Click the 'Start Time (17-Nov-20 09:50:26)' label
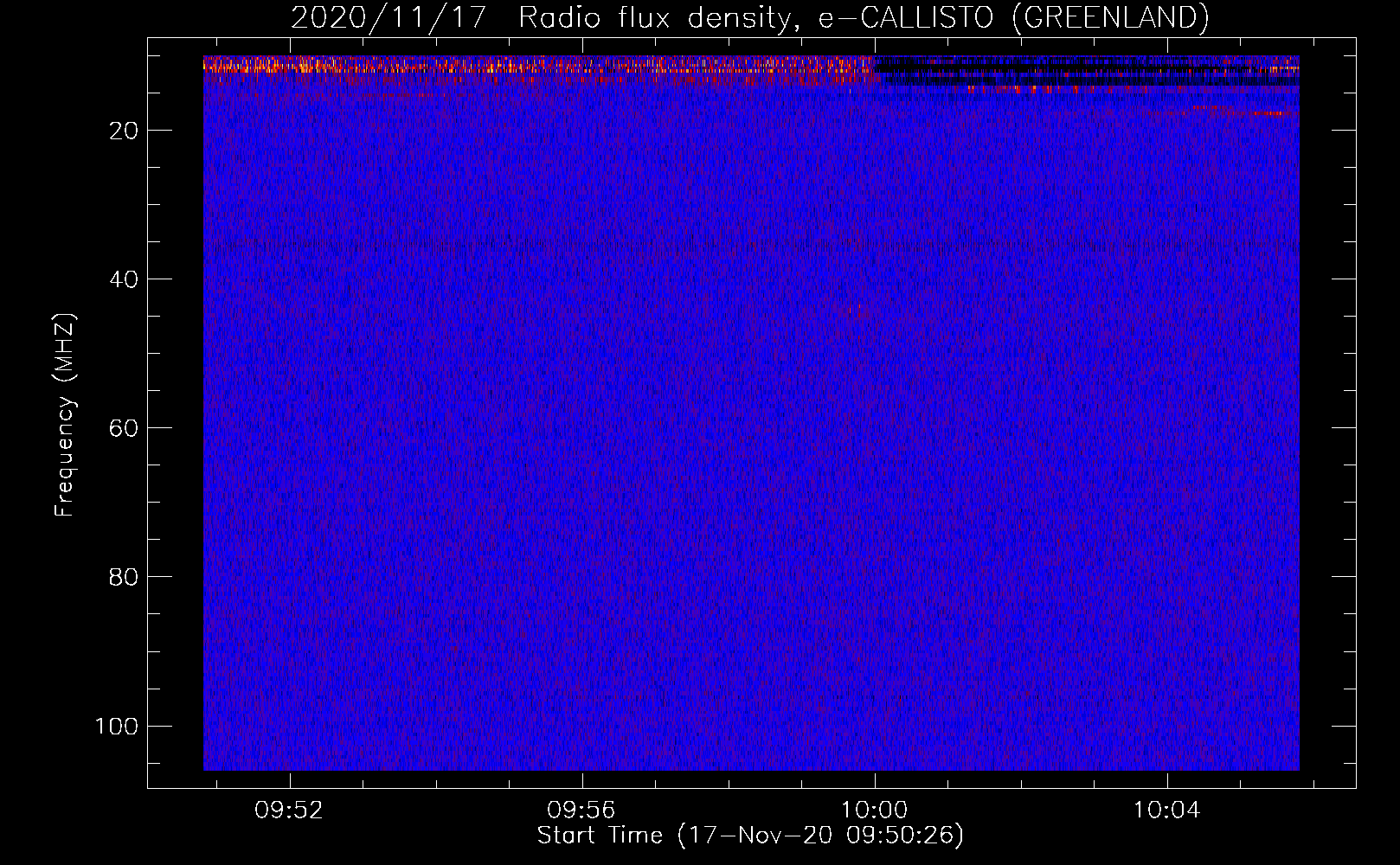This screenshot has width=1400, height=865. pyautogui.click(x=750, y=836)
